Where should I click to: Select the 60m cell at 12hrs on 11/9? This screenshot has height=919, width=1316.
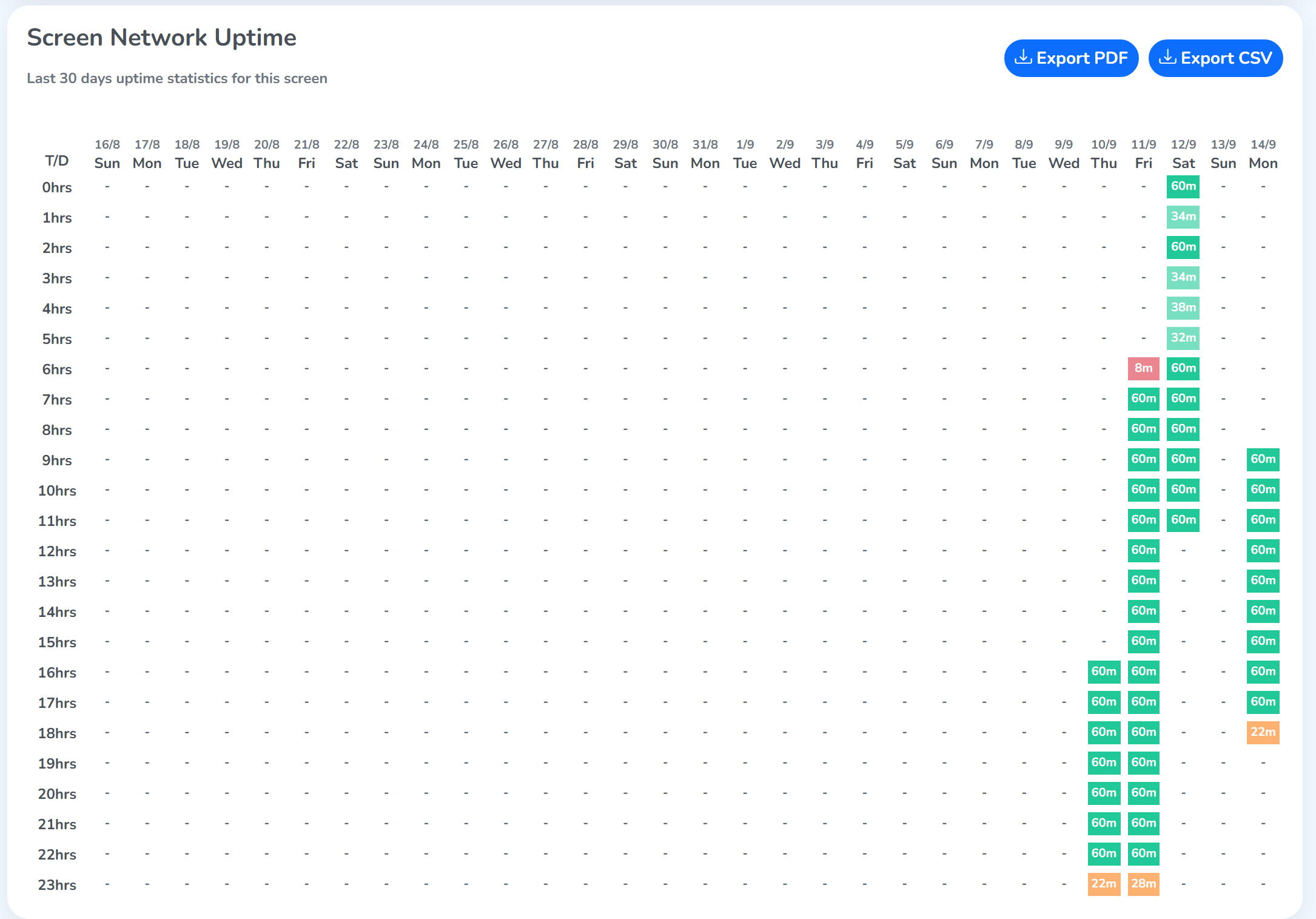pyautogui.click(x=1143, y=550)
